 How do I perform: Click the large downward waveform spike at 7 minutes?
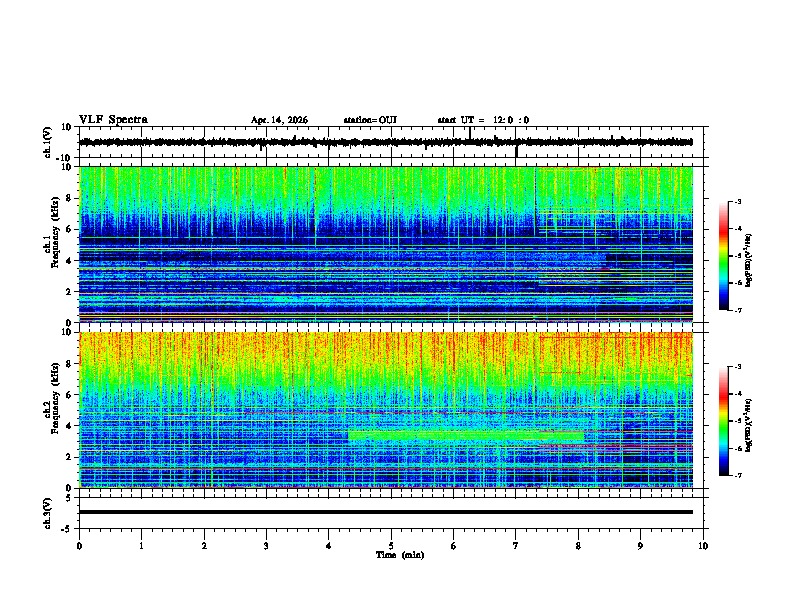[x=516, y=150]
